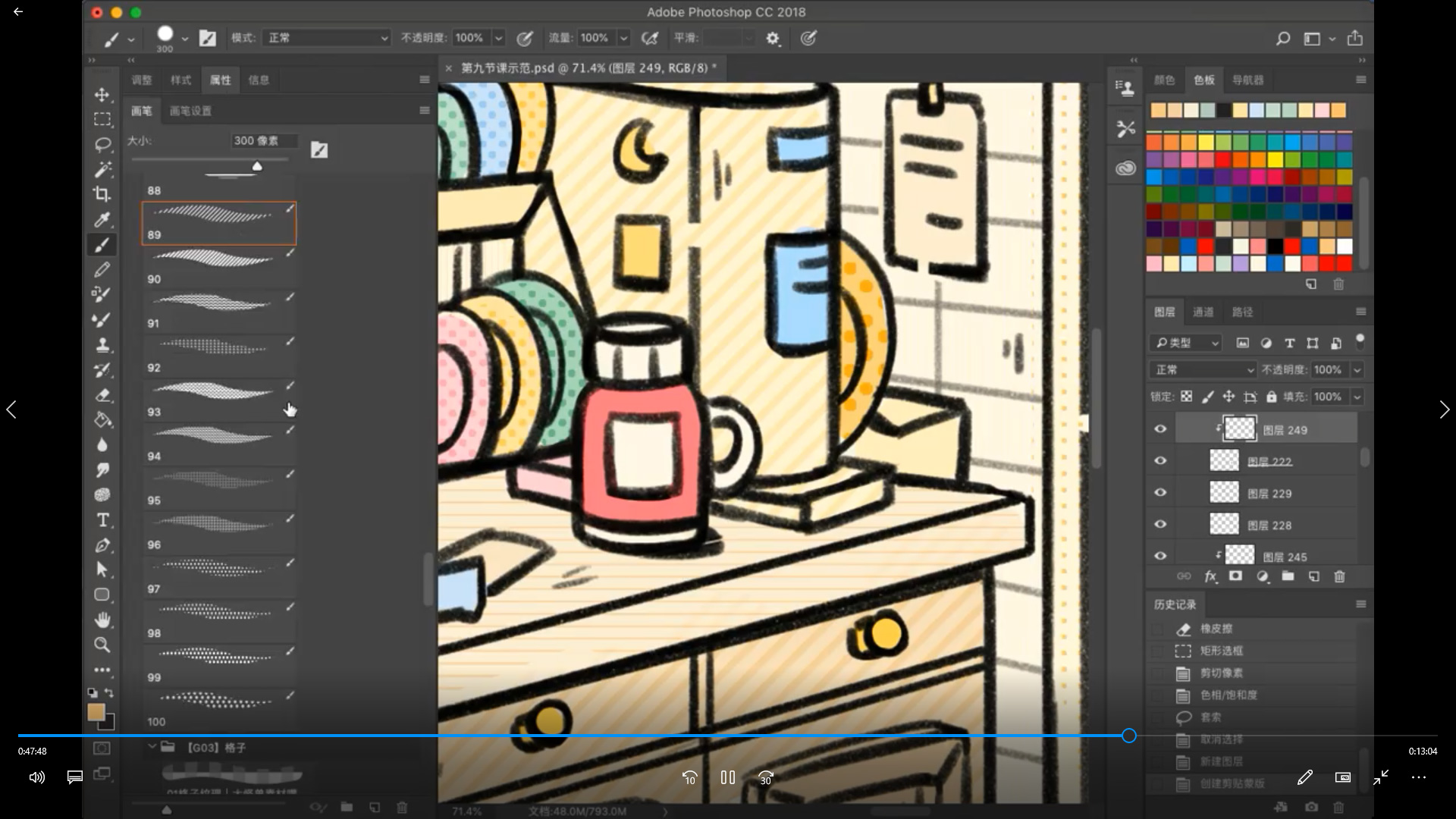
Task: Click the video progress bar handle
Action: 1129,736
